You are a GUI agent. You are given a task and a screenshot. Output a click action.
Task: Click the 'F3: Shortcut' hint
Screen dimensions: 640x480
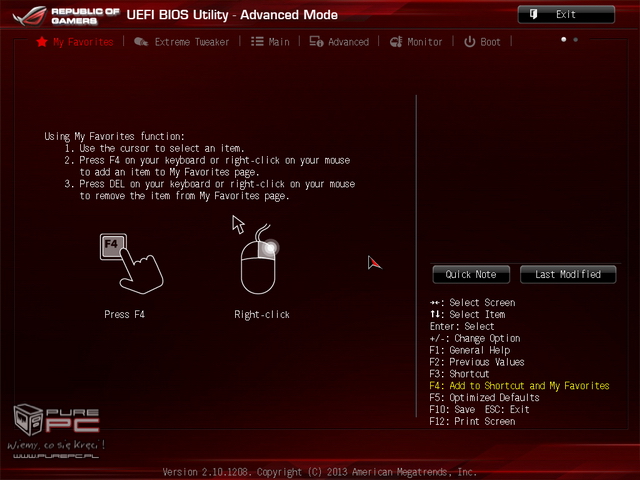click(x=459, y=374)
